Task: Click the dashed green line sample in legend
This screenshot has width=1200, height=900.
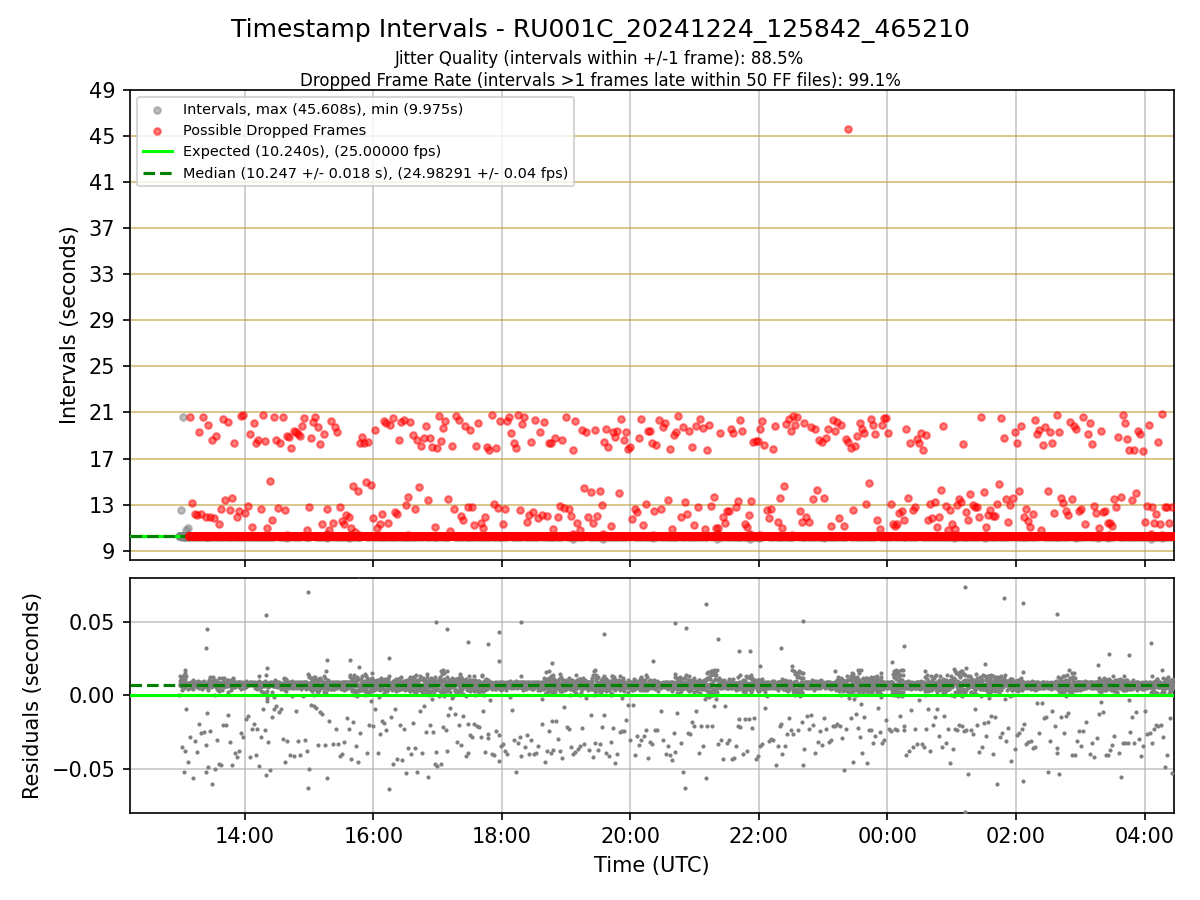Action: point(159,173)
